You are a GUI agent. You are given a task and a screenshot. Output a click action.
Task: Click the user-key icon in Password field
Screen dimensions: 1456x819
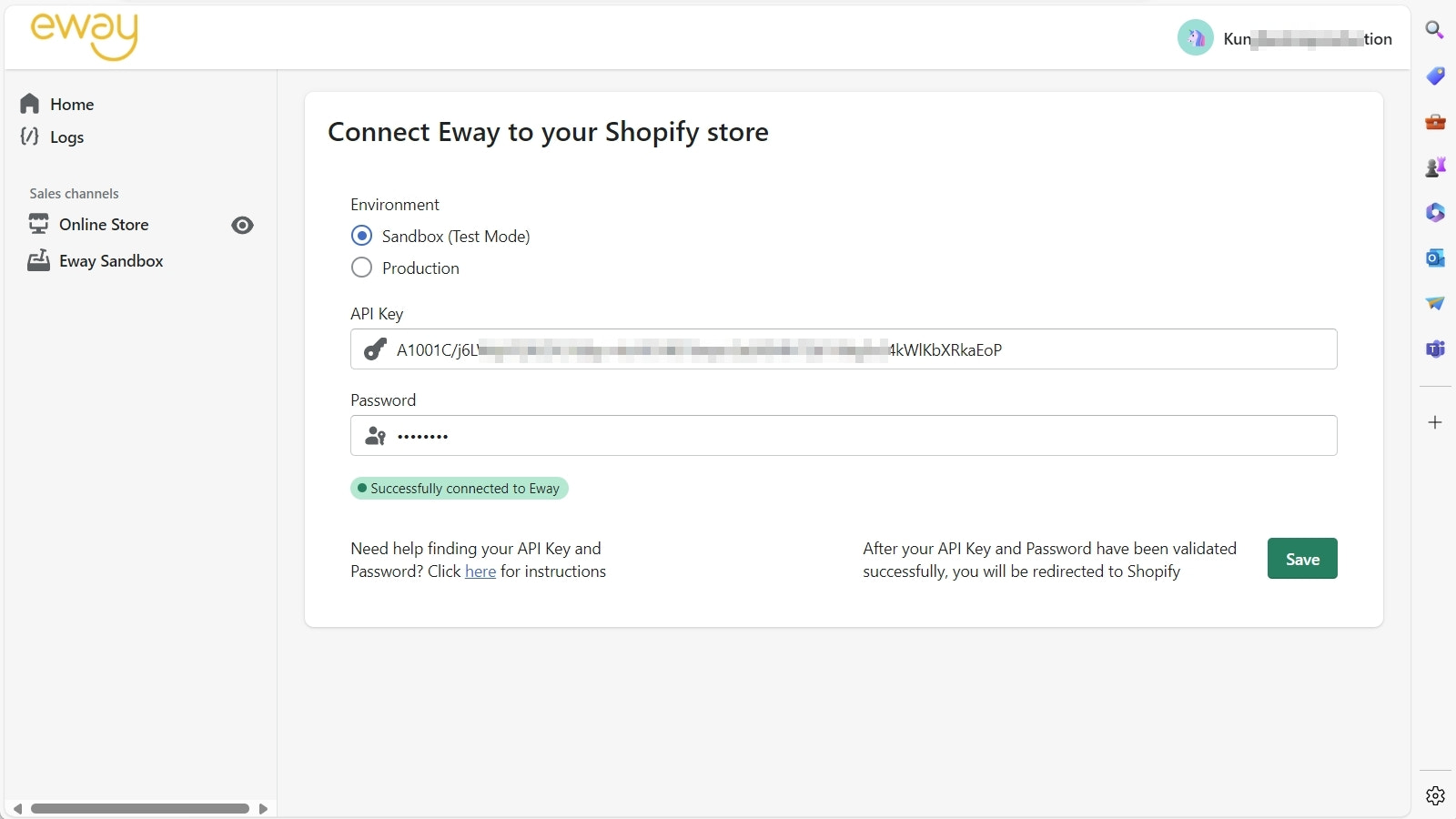click(x=375, y=436)
